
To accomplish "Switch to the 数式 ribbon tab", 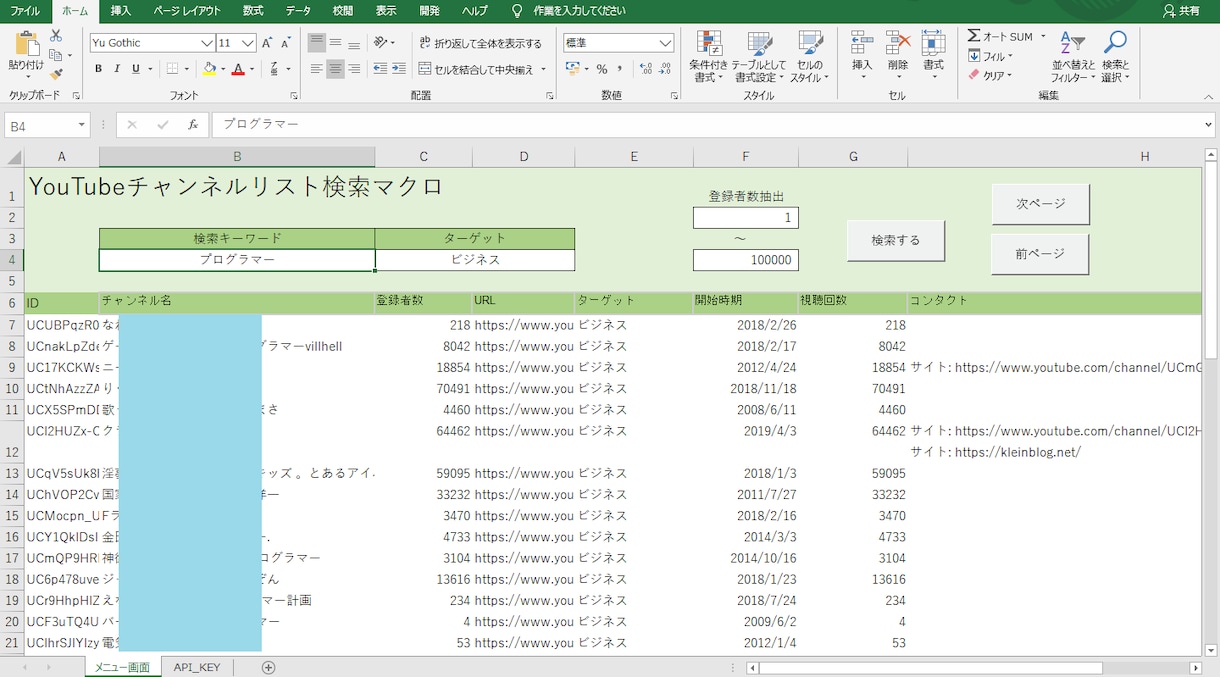I will tap(253, 11).
